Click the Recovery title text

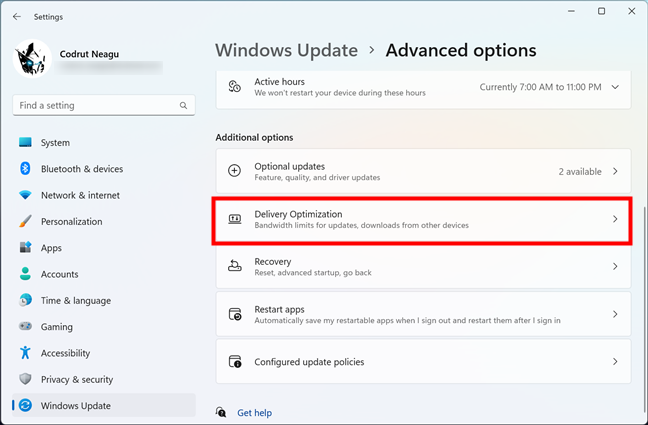[x=272, y=262]
